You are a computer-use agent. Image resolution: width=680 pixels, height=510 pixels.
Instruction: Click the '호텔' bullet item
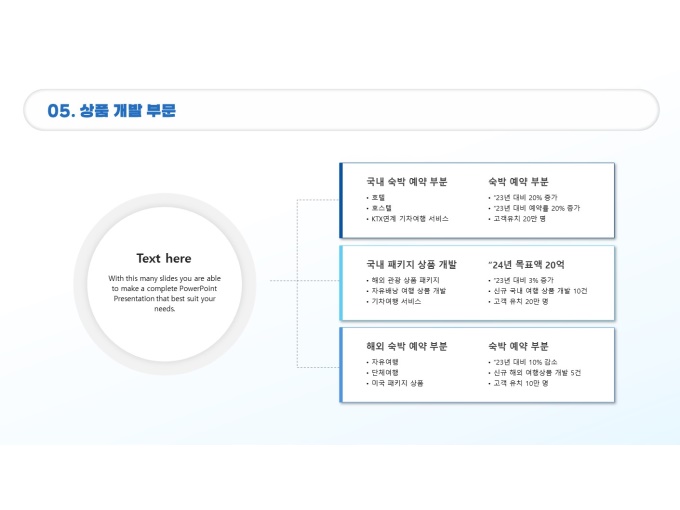[x=378, y=197]
